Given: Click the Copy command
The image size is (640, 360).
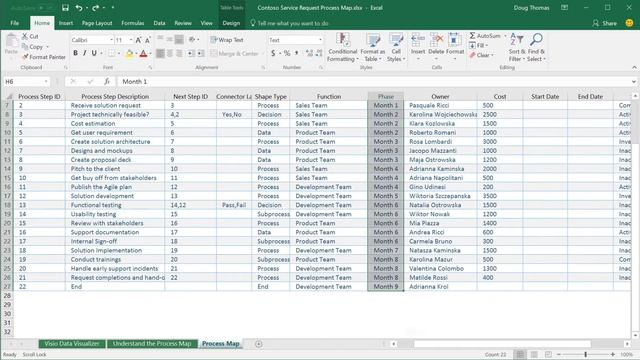Looking at the screenshot, I should point(33,47).
